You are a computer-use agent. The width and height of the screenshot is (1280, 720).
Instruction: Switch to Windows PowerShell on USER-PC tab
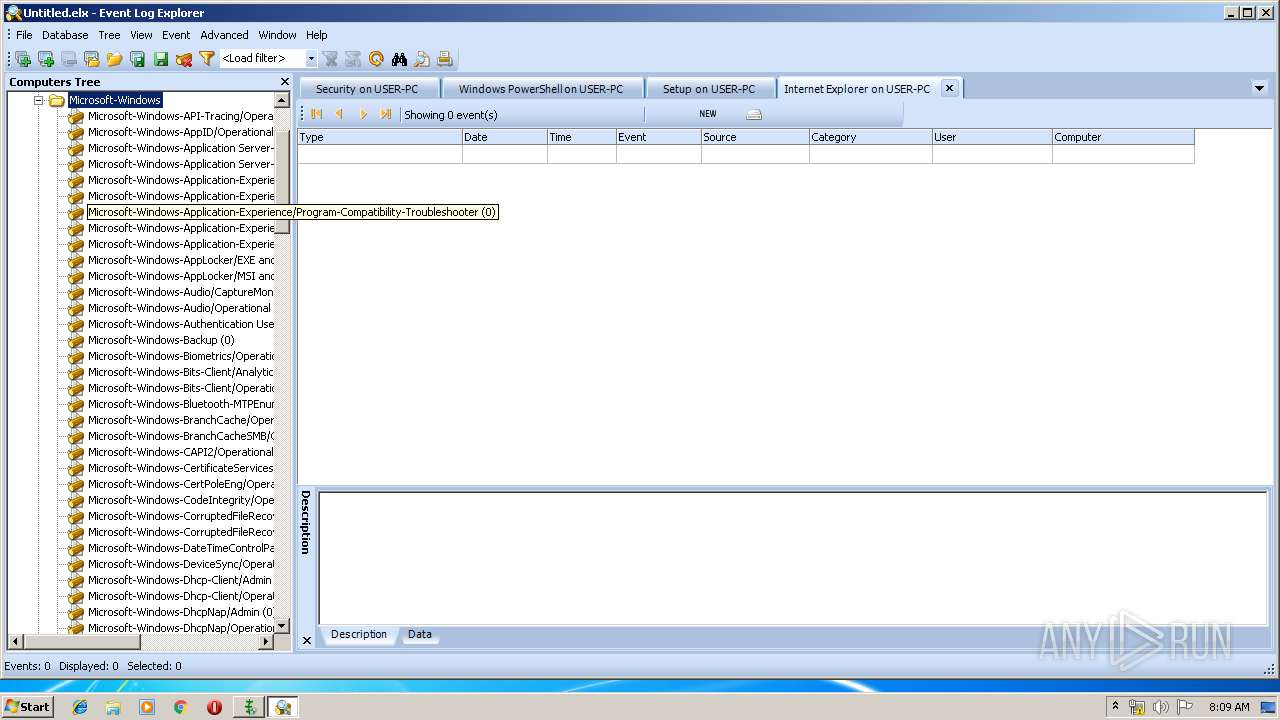pos(541,89)
